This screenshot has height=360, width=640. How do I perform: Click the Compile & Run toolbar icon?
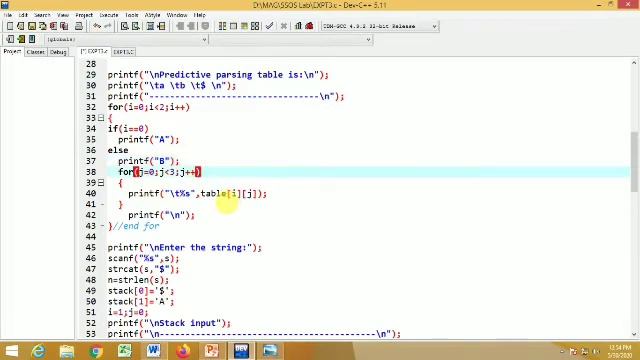point(244,26)
